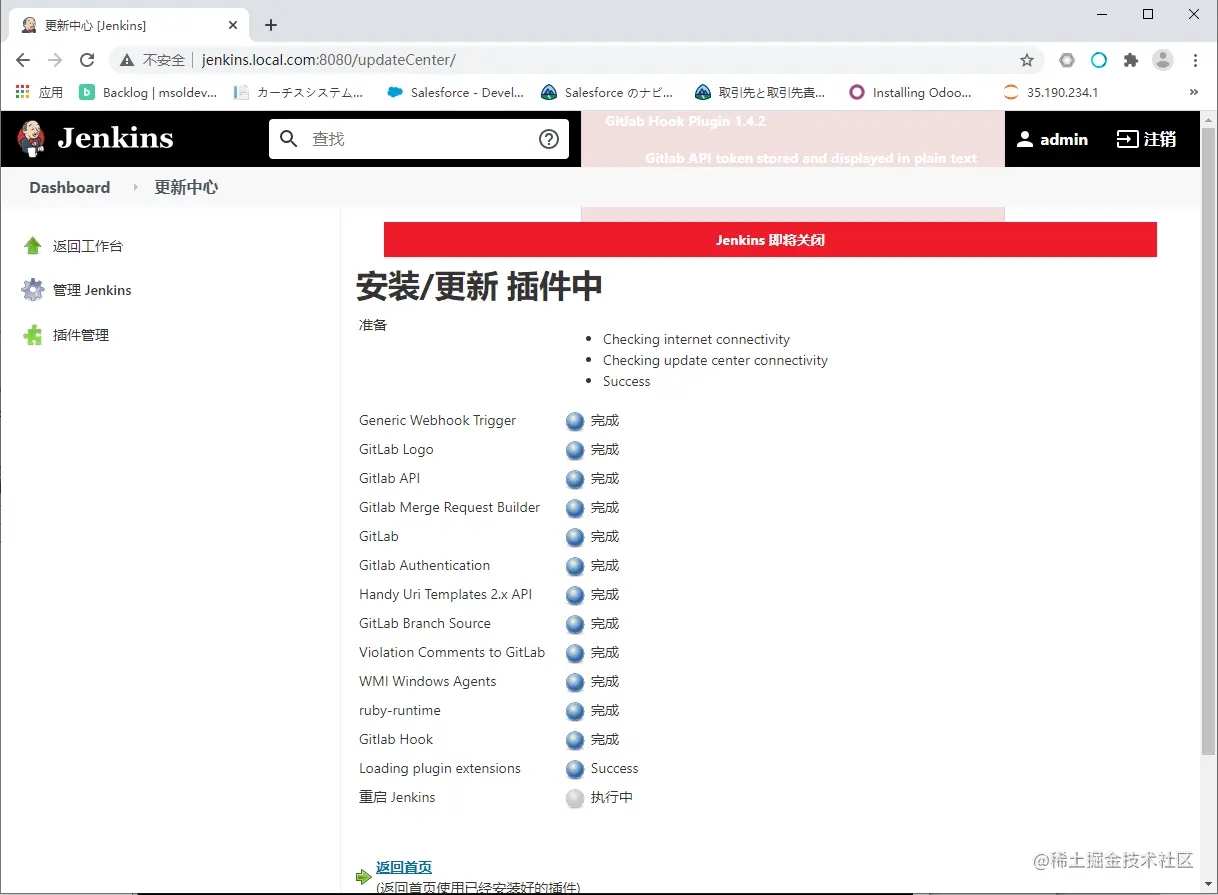
Task: Click the blue status ball for Gitlab Hook
Action: tap(575, 740)
